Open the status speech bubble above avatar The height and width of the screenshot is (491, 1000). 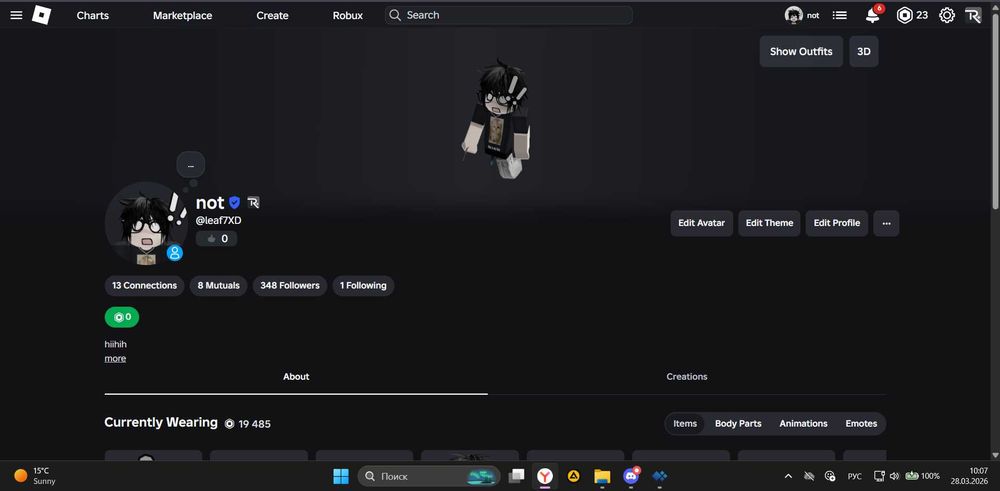tap(191, 166)
